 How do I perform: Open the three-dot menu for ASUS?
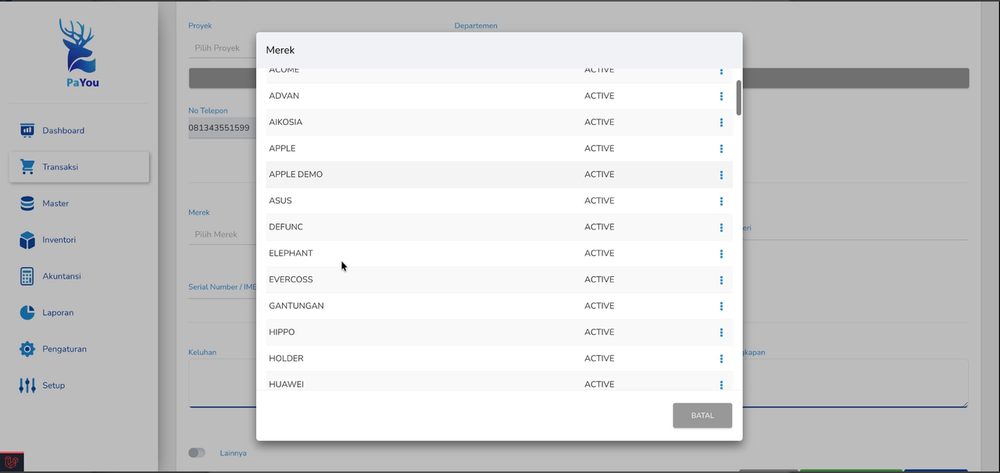[721, 201]
